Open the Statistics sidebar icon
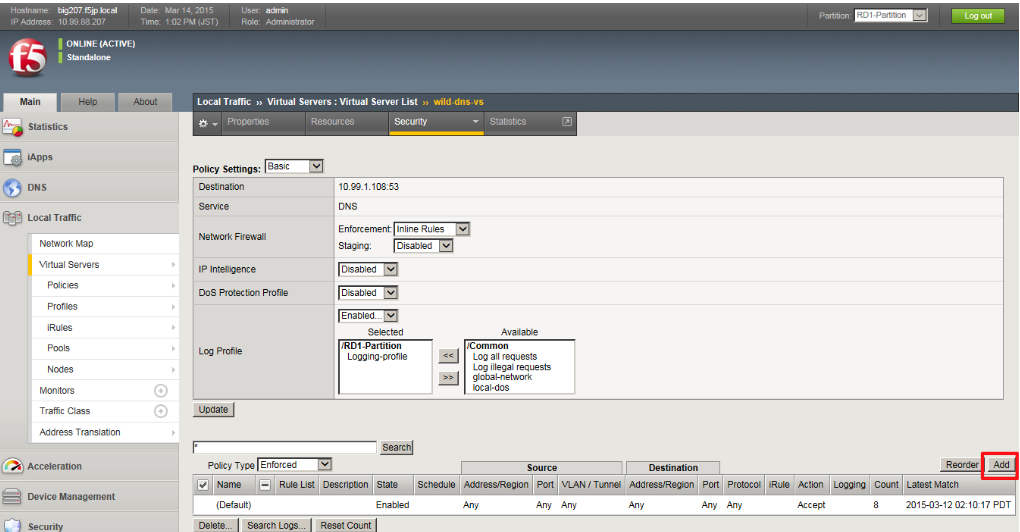The image size is (1020, 532). [12, 127]
